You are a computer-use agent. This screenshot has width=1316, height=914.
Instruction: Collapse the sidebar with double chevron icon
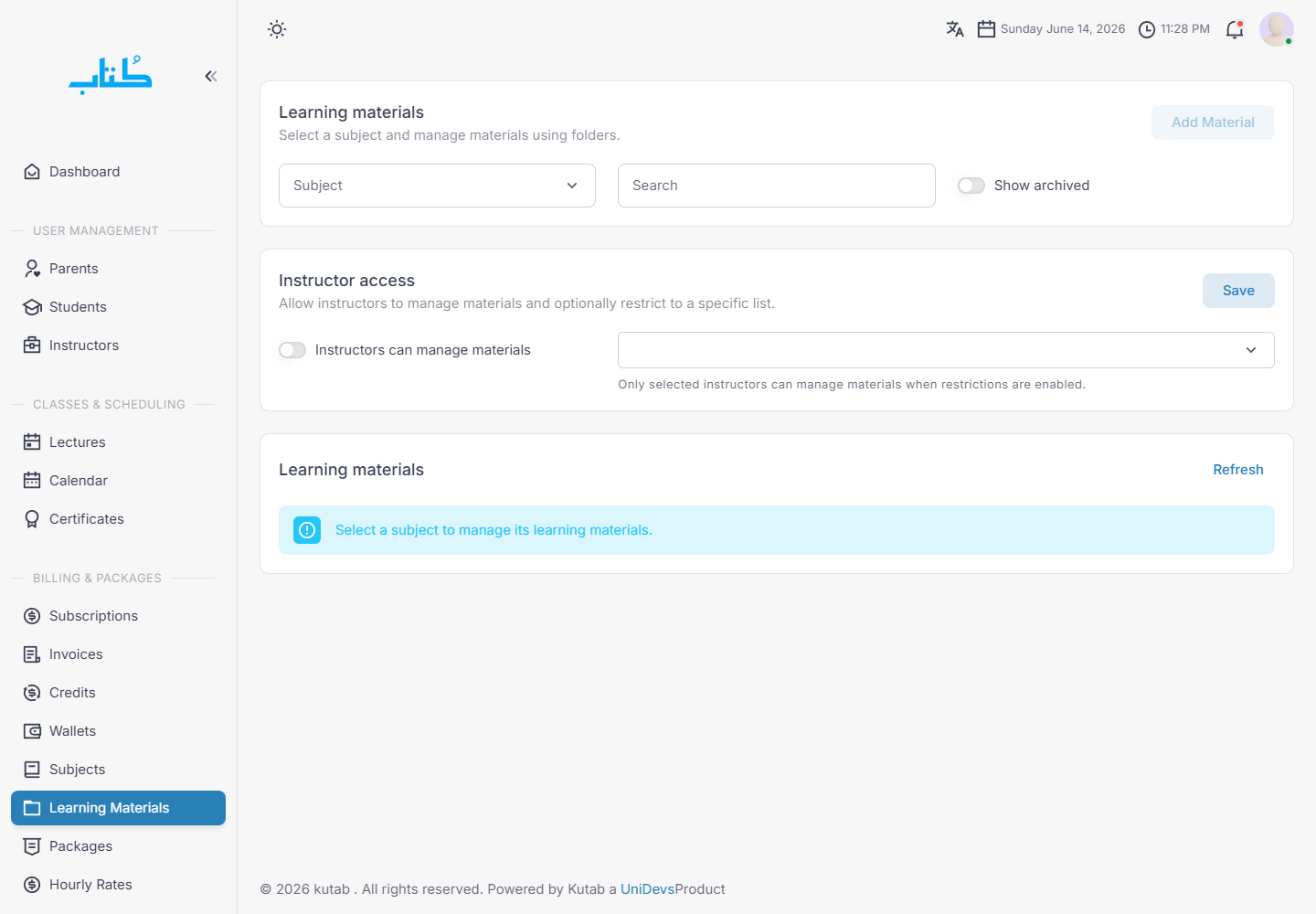tap(211, 76)
